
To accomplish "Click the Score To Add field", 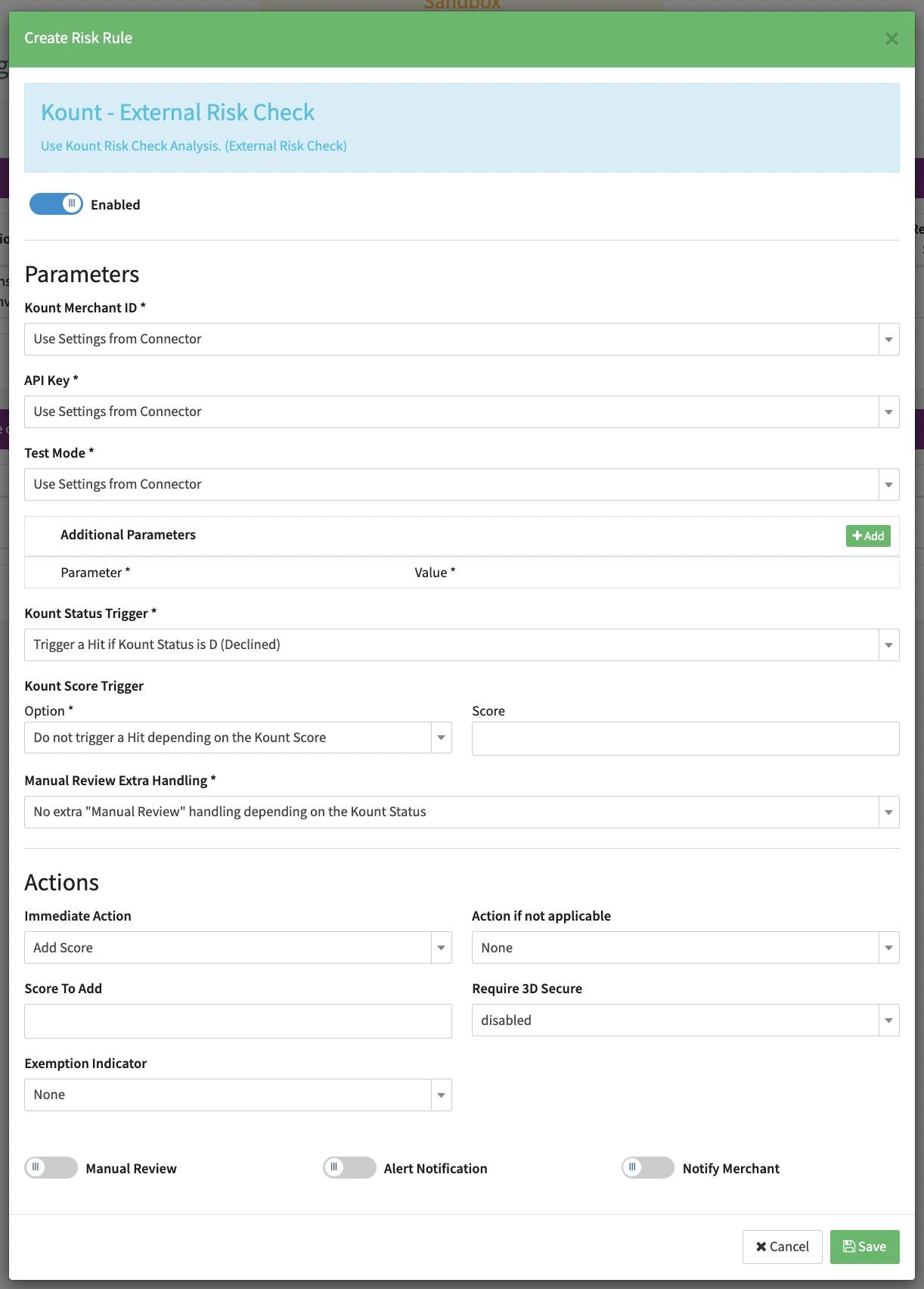I will [237, 1020].
